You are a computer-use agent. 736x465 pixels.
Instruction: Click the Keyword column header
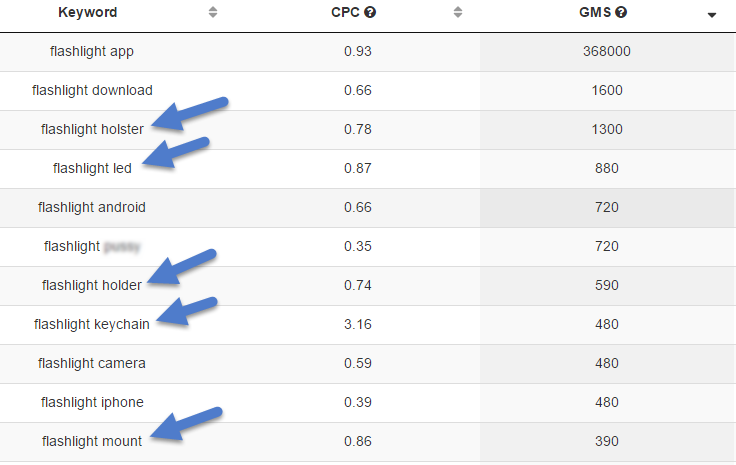pyautogui.click(x=88, y=12)
